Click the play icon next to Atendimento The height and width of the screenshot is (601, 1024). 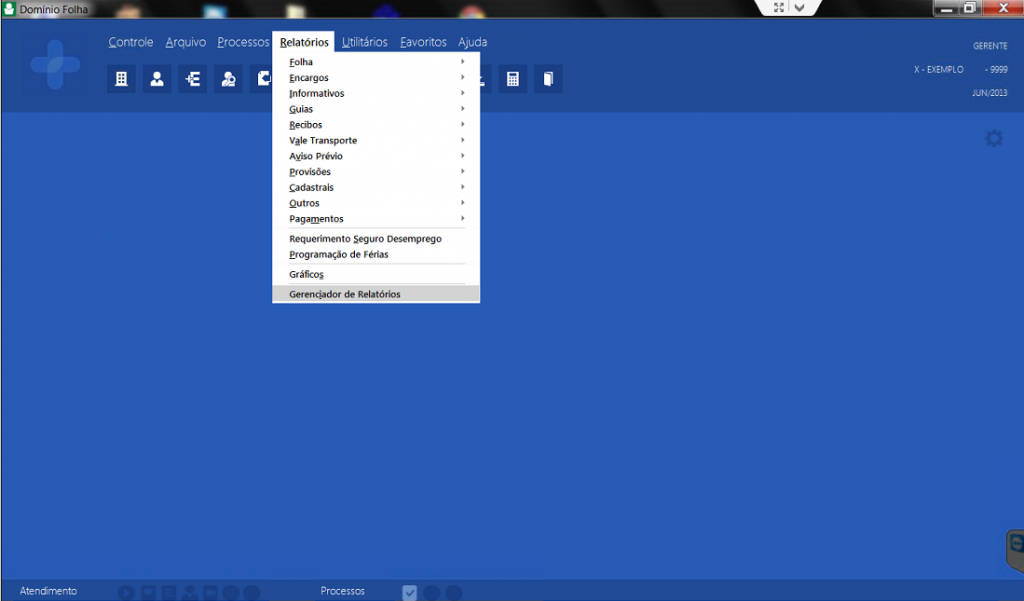(x=127, y=593)
